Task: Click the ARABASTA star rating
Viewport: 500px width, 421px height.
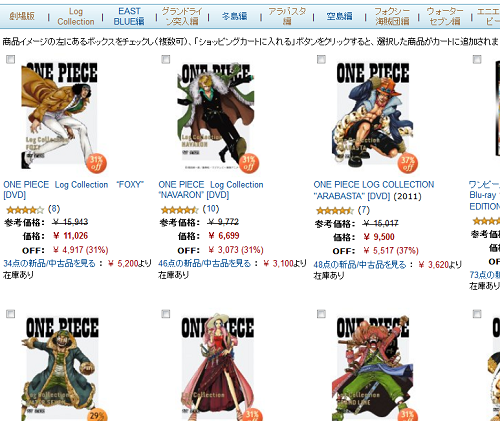Action: click(335, 211)
